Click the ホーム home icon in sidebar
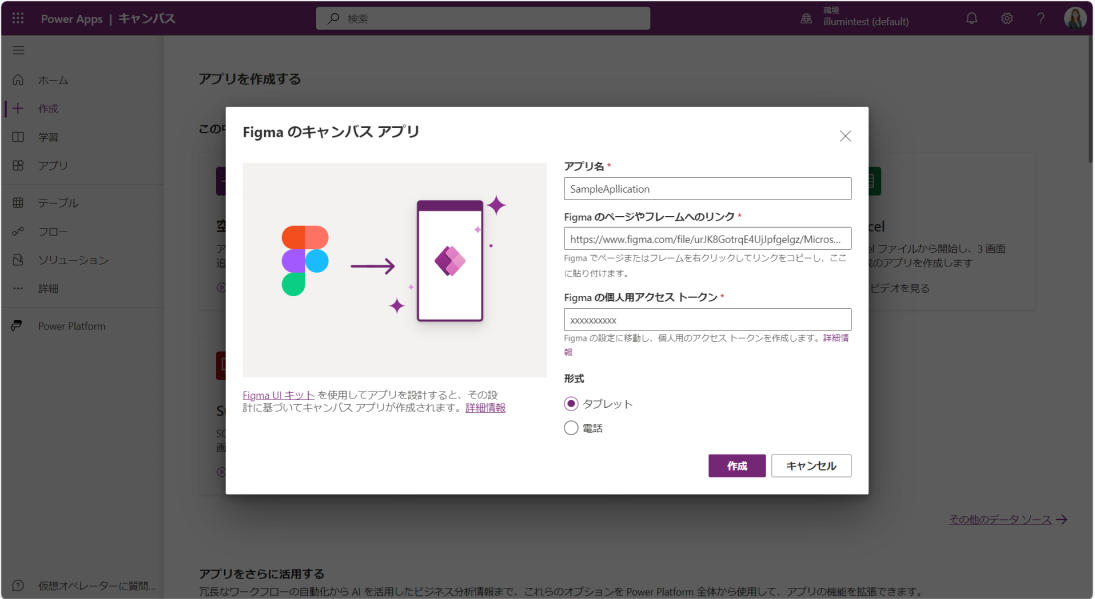Viewport: 1095px width, 599px height. pos(18,80)
